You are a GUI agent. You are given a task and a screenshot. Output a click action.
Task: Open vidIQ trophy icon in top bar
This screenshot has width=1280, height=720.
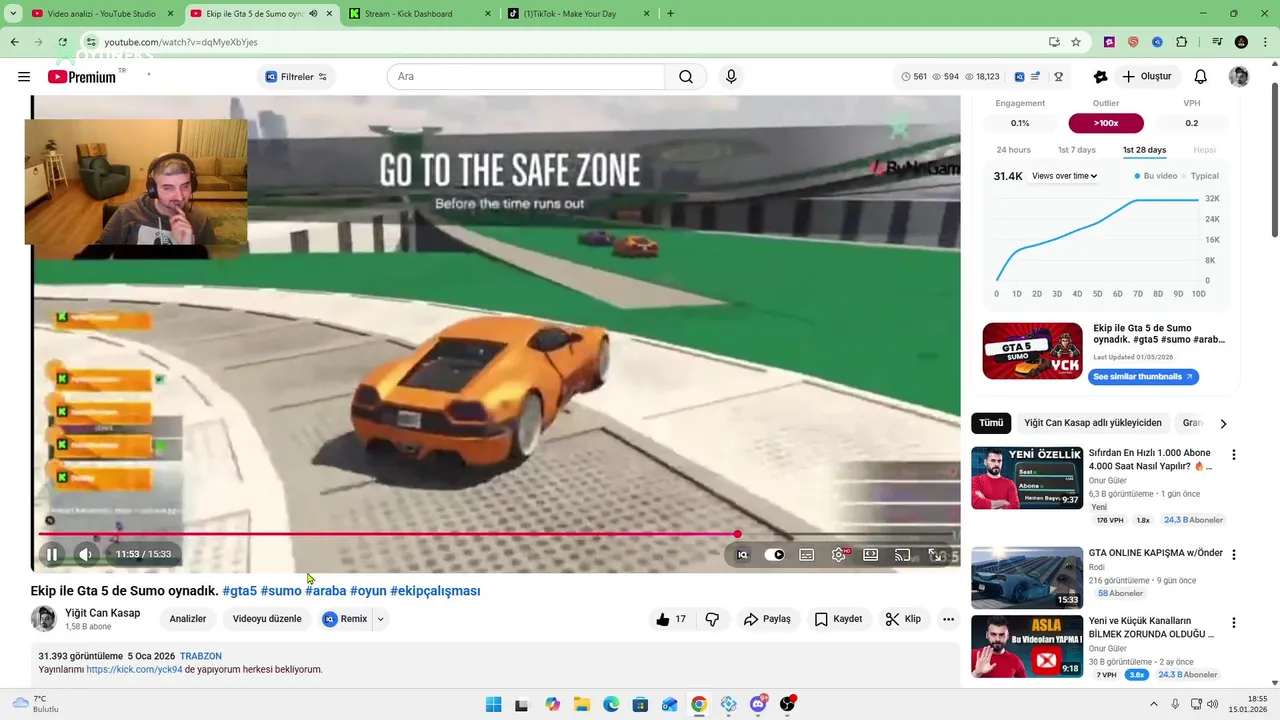(x=1058, y=77)
